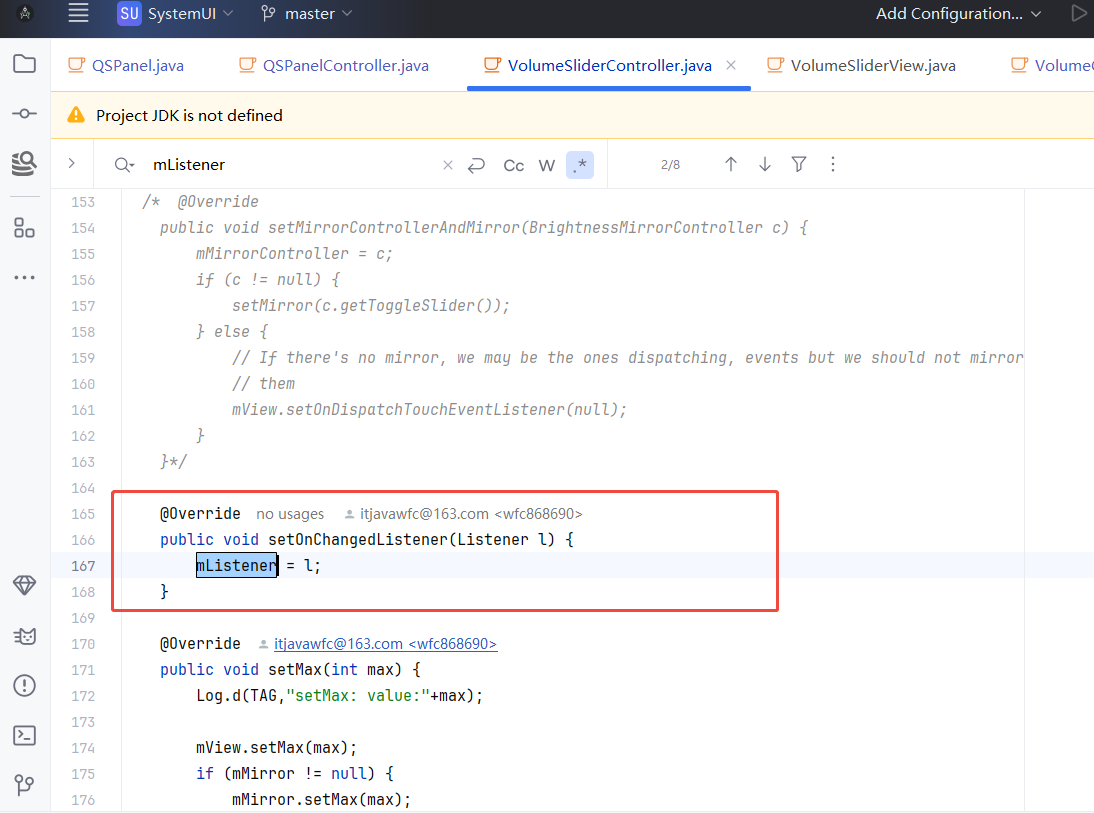Open search history magnifier icon
The width and height of the screenshot is (1094, 813).
tap(123, 165)
